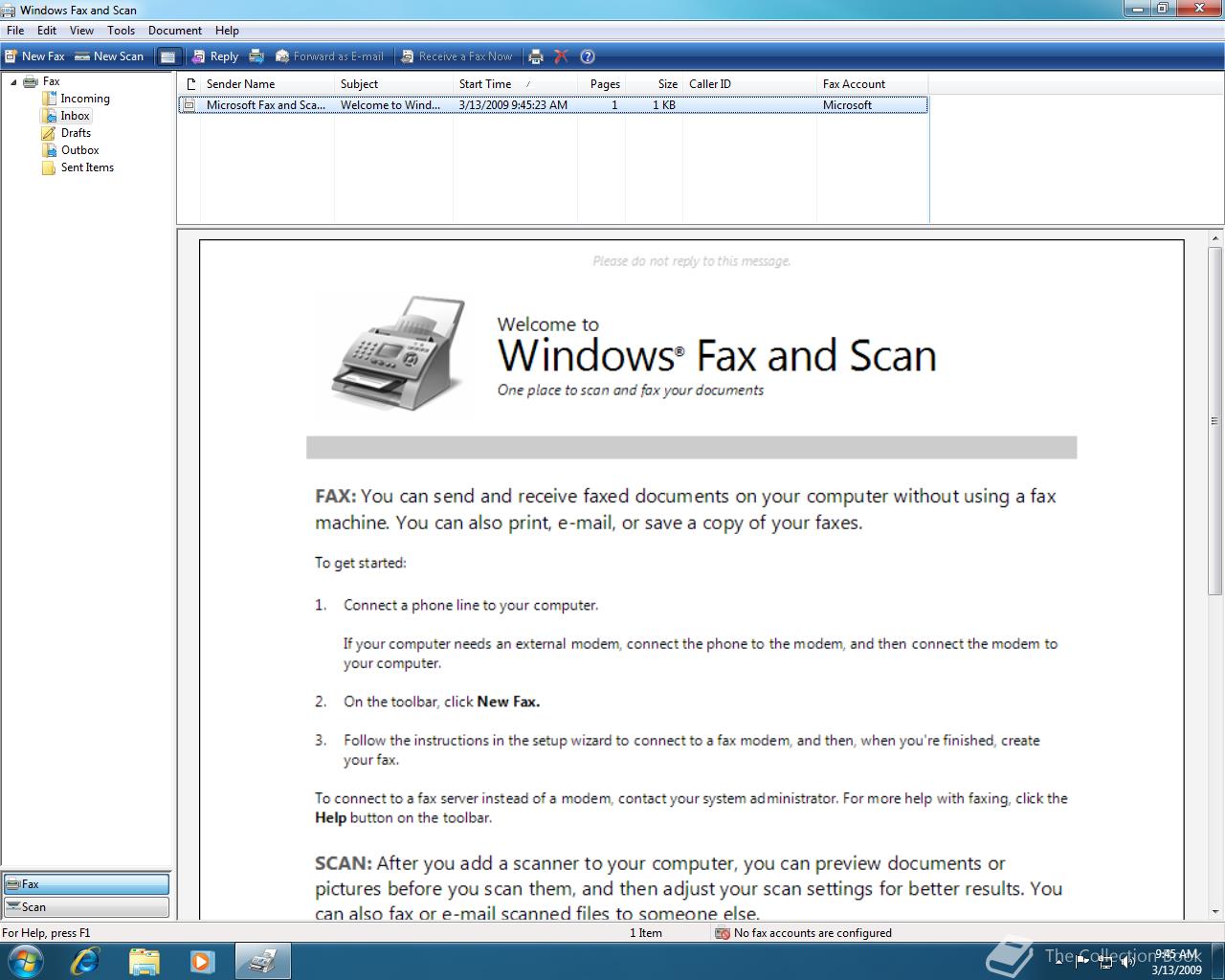Collapse the Fax tree node arrow

point(13,82)
